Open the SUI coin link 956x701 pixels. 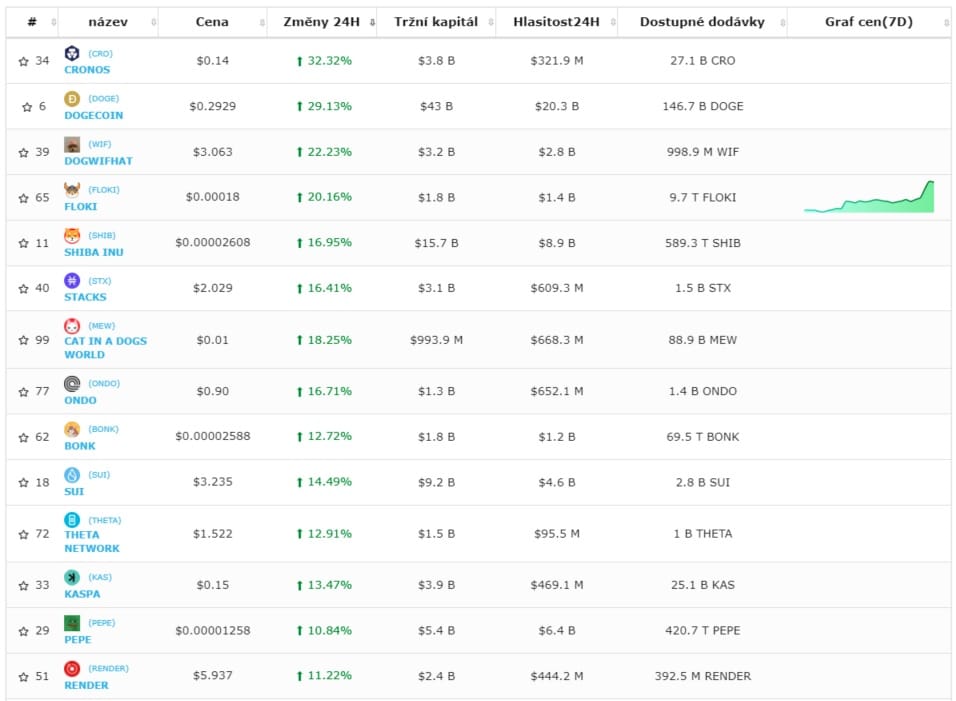(x=74, y=491)
